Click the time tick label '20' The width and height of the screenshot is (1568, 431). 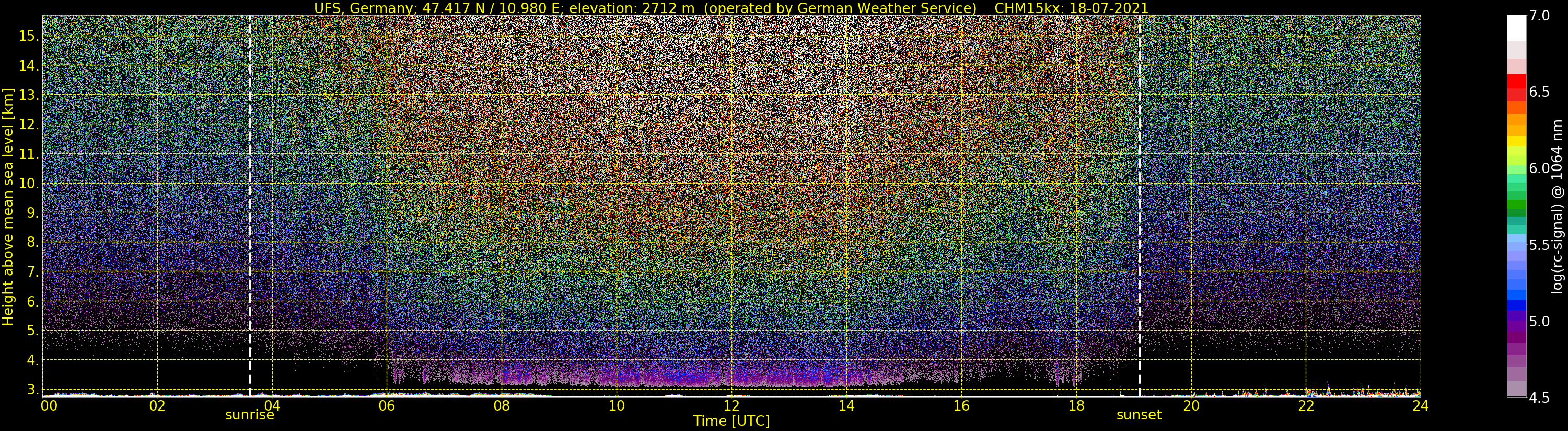click(1191, 406)
